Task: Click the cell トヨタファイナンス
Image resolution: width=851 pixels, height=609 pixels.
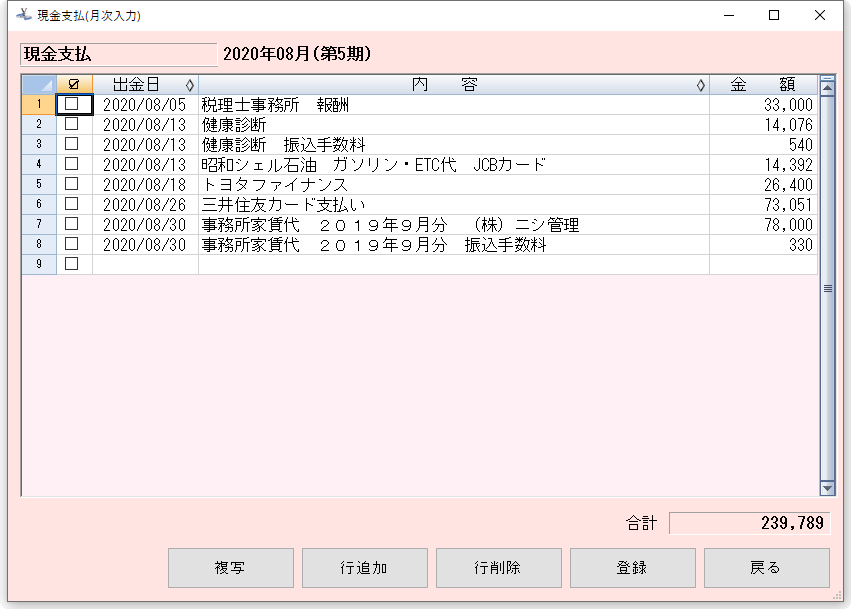Action: pyautogui.click(x=454, y=185)
